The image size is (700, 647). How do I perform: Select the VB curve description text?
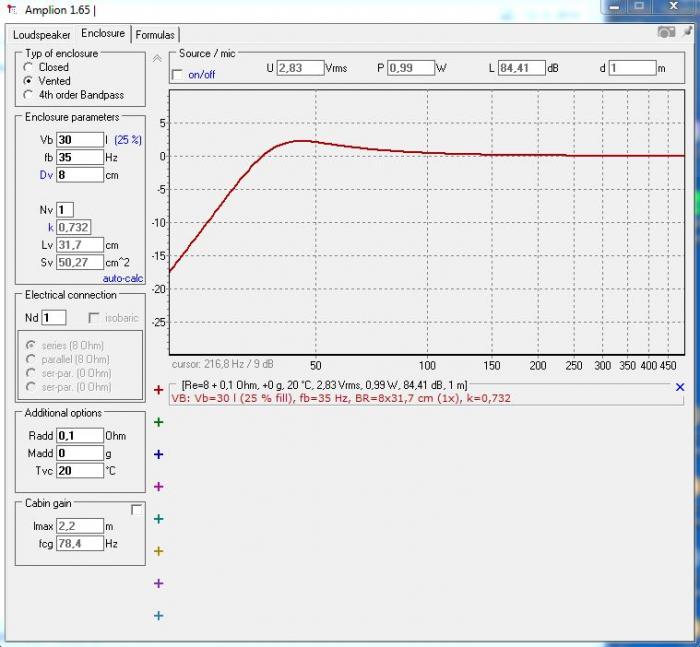pos(341,398)
